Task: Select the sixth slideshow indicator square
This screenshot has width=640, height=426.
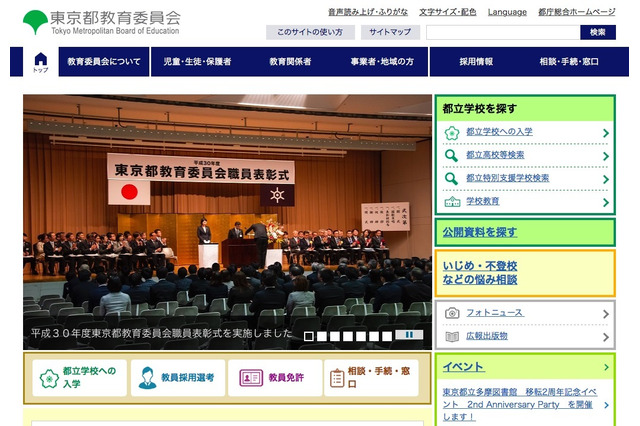Action: (374, 336)
